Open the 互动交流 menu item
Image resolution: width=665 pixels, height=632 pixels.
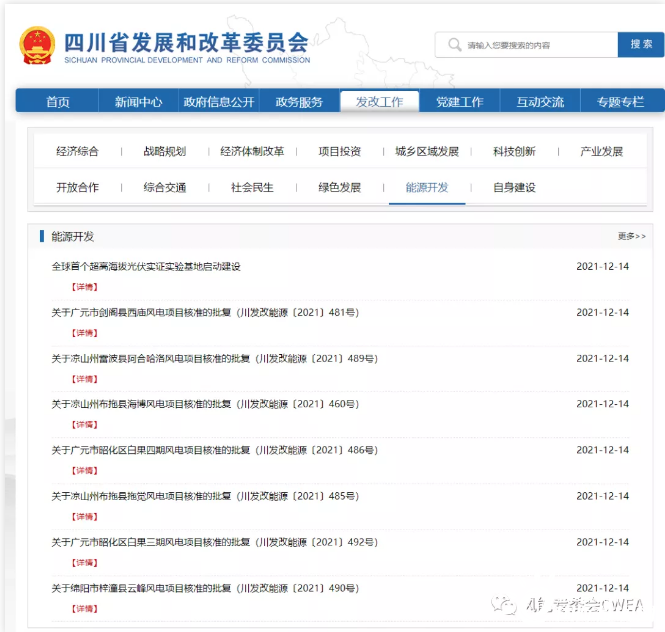coord(540,102)
